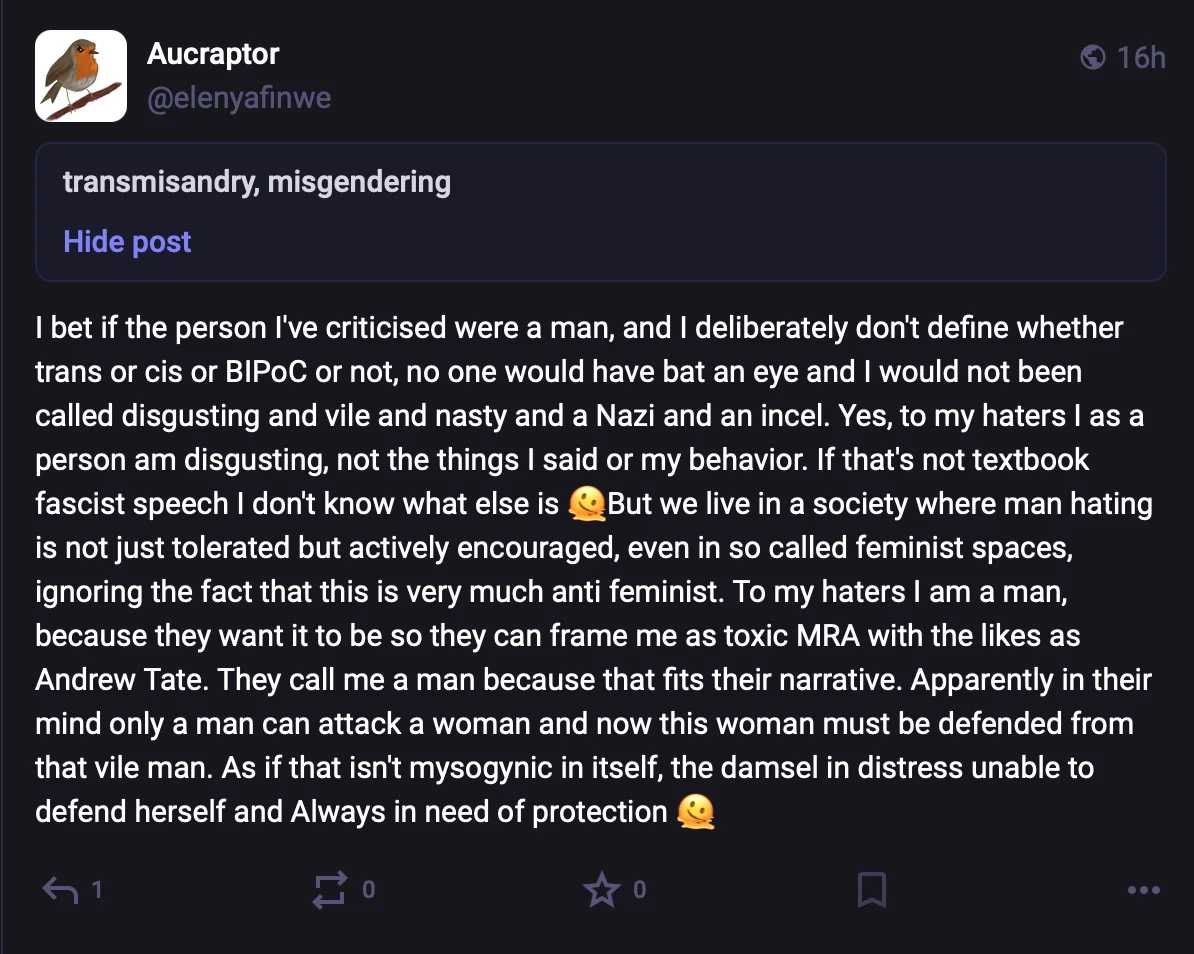Click the content warning text 'transmisandry, misgendering'
This screenshot has height=954, width=1194.
click(x=257, y=182)
